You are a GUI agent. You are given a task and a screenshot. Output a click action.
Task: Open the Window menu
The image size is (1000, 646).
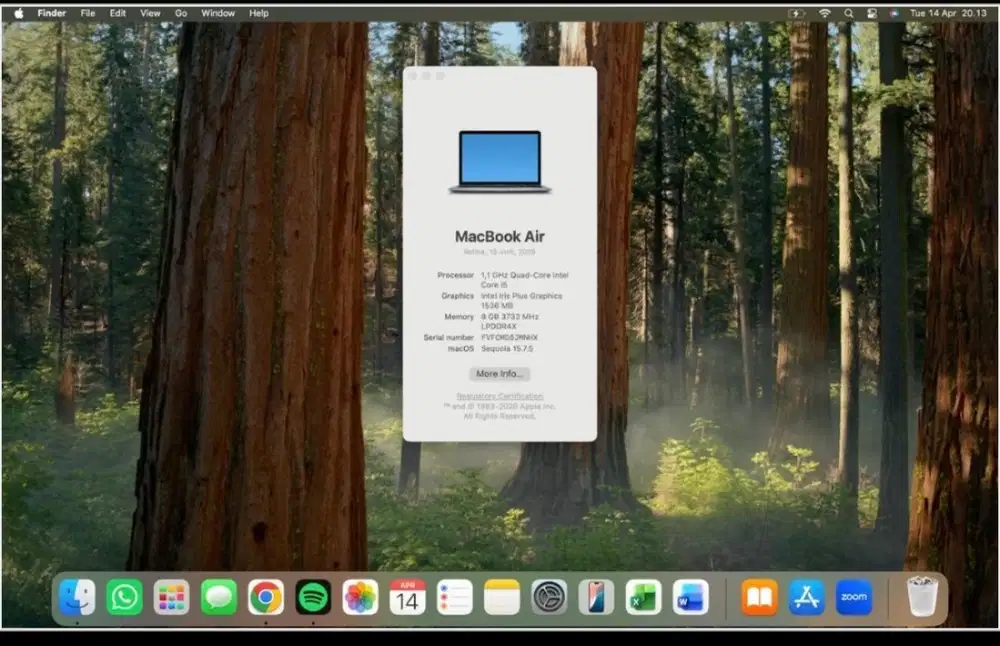pyautogui.click(x=218, y=13)
